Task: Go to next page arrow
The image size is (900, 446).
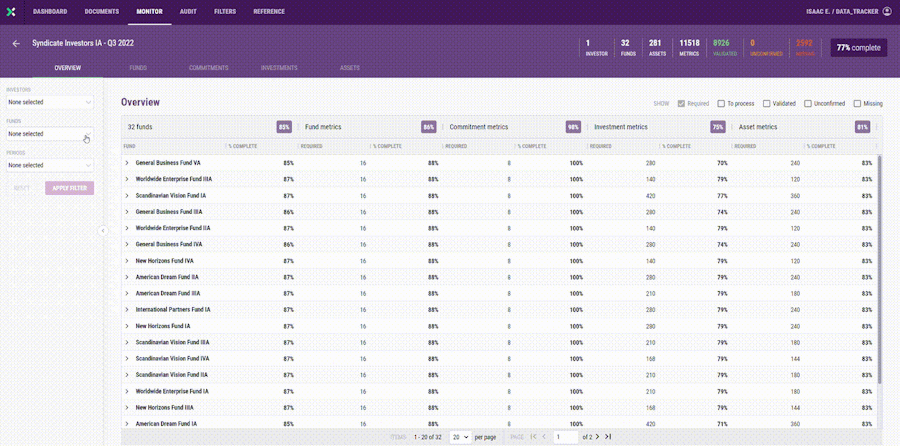Action: tap(598, 437)
